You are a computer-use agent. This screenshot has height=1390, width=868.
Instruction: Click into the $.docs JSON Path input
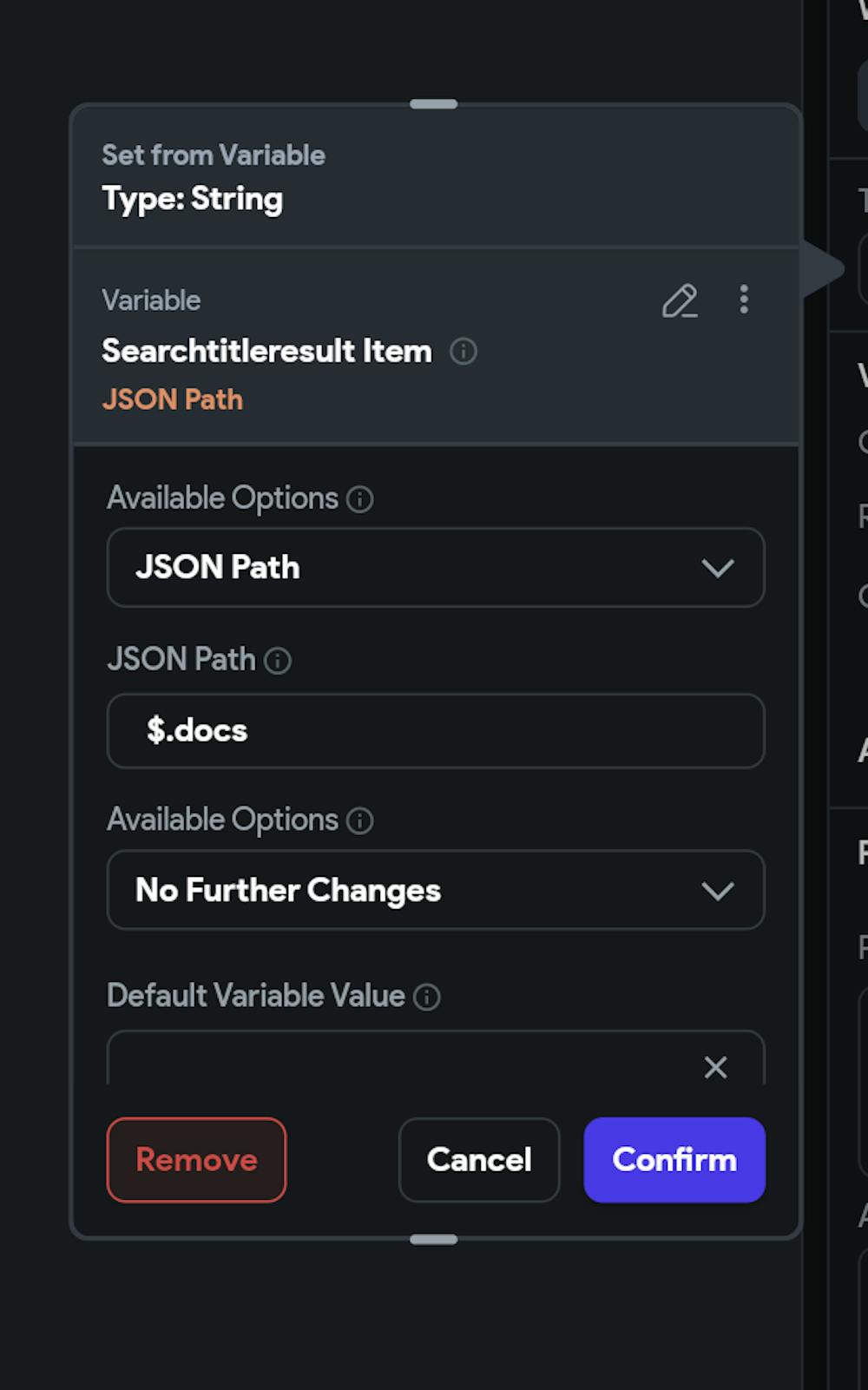pyautogui.click(x=436, y=731)
